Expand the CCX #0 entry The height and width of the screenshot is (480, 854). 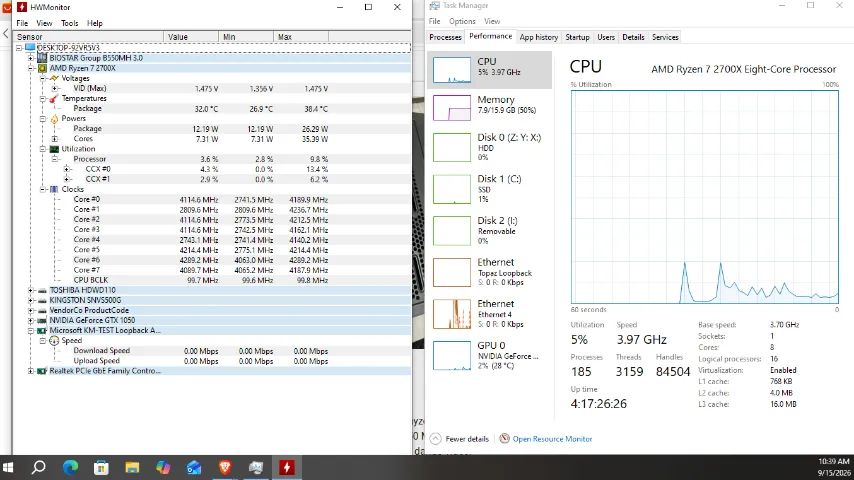pos(67,169)
